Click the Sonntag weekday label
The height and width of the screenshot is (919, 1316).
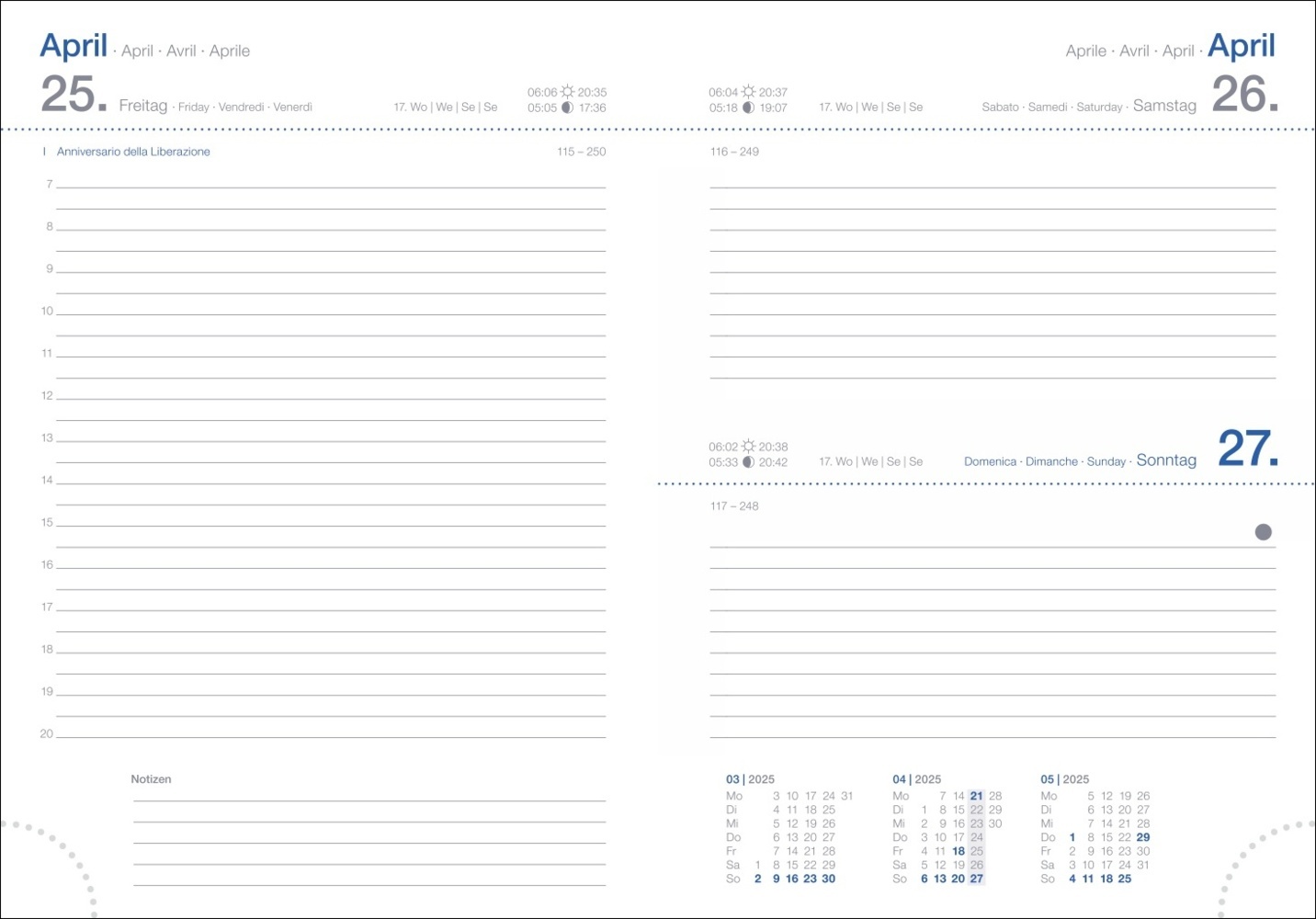pyautogui.click(x=1166, y=460)
